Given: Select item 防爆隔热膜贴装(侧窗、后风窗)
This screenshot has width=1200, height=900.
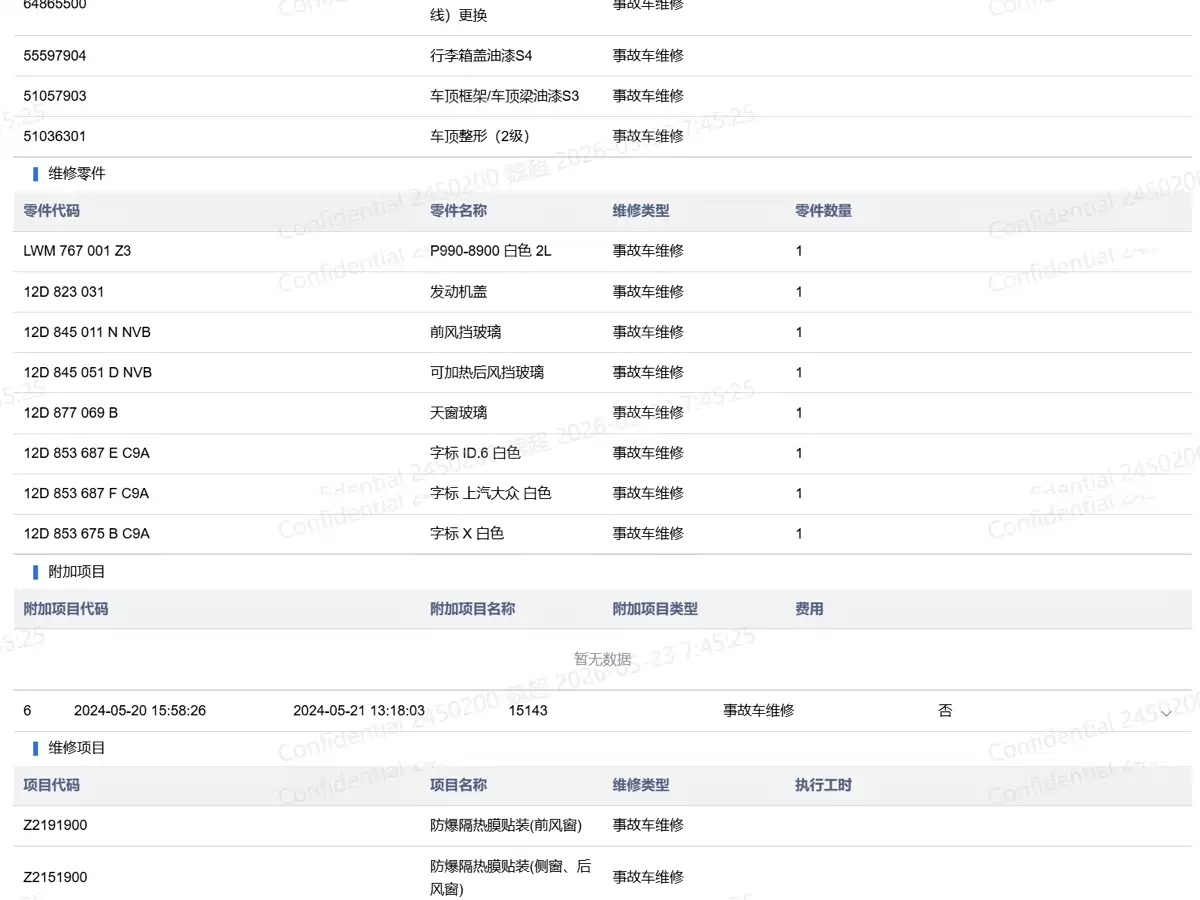Looking at the screenshot, I should coord(511,877).
